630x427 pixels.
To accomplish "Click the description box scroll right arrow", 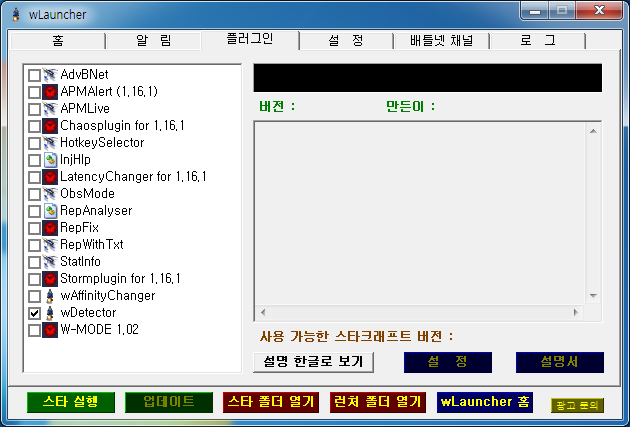I will (x=576, y=312).
